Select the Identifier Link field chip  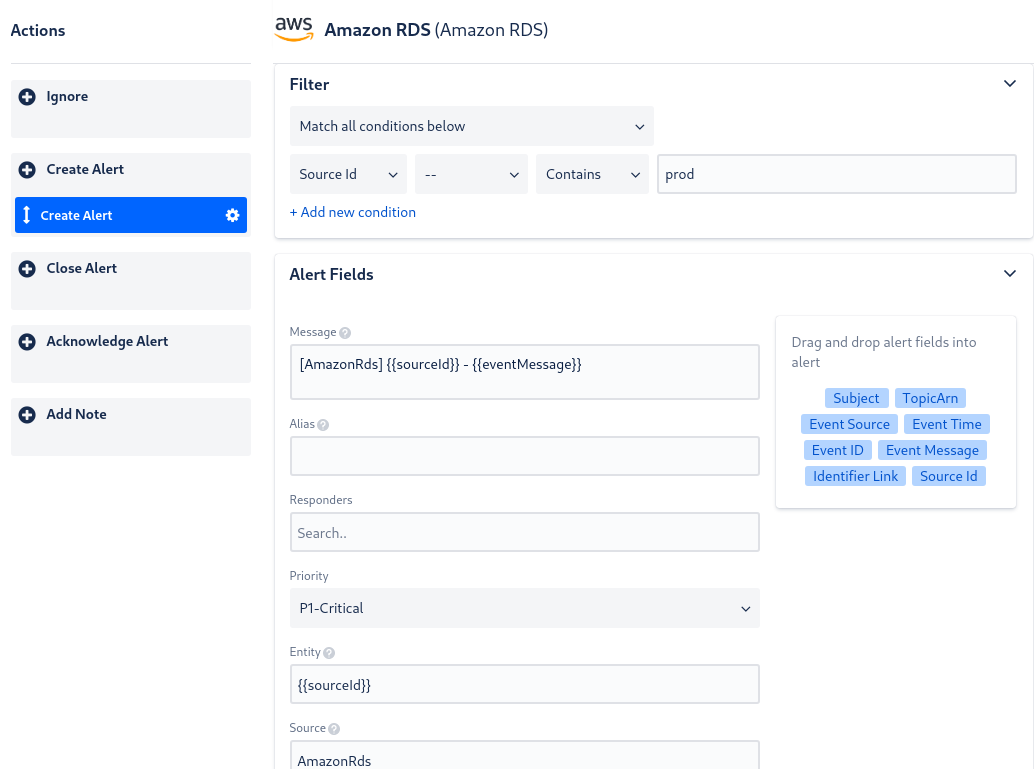855,476
